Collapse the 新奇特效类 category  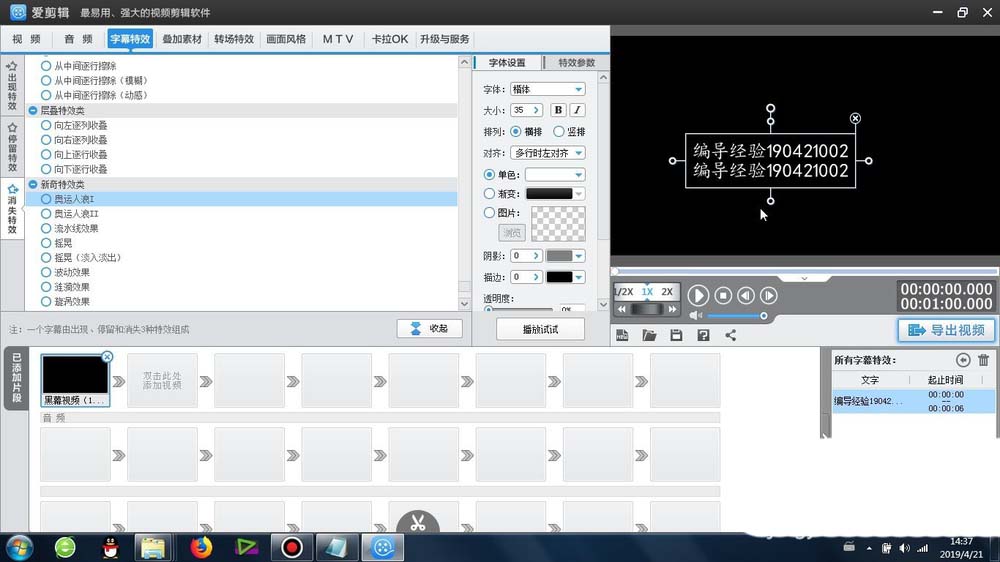pos(33,184)
